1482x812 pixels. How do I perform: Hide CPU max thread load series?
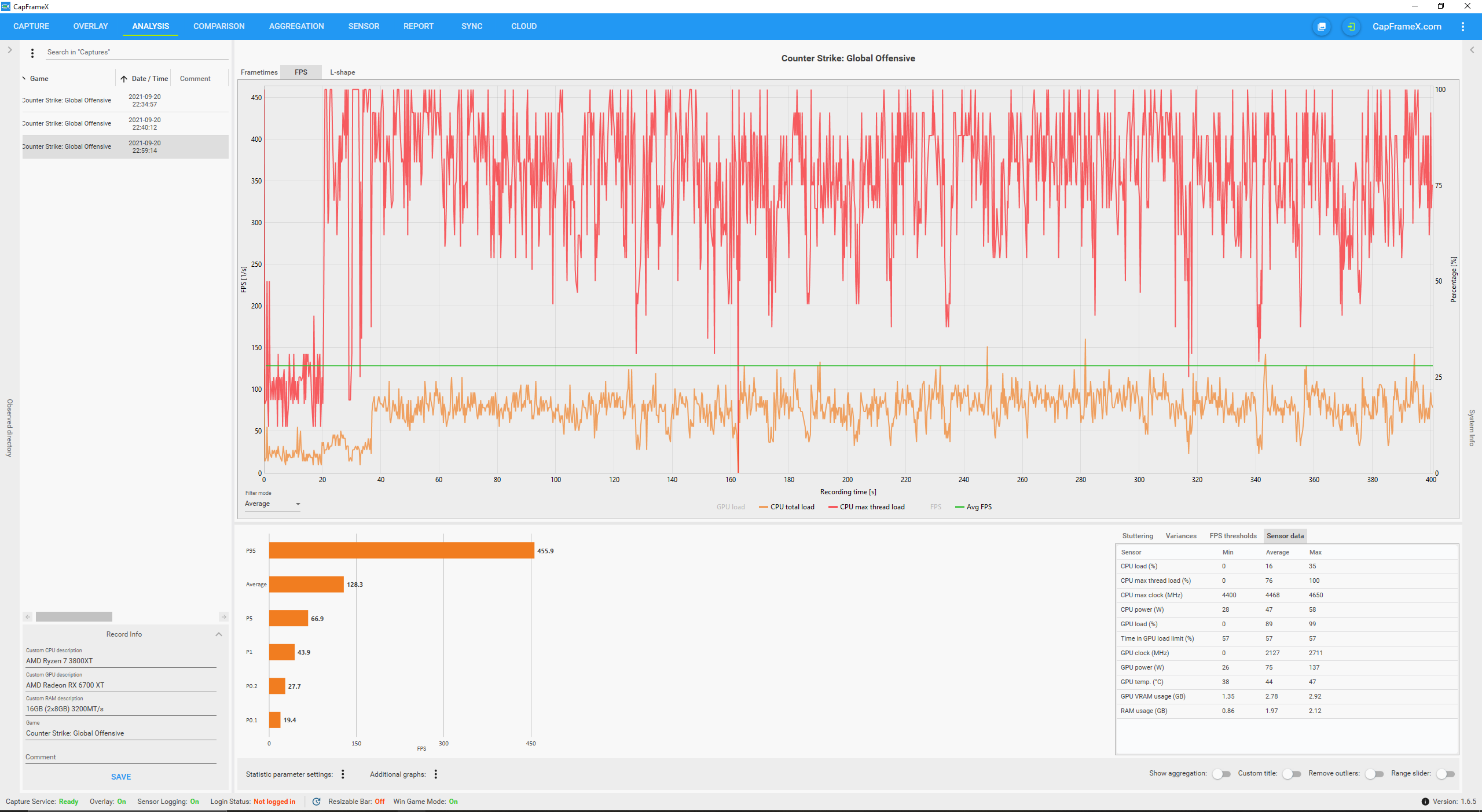[x=867, y=507]
